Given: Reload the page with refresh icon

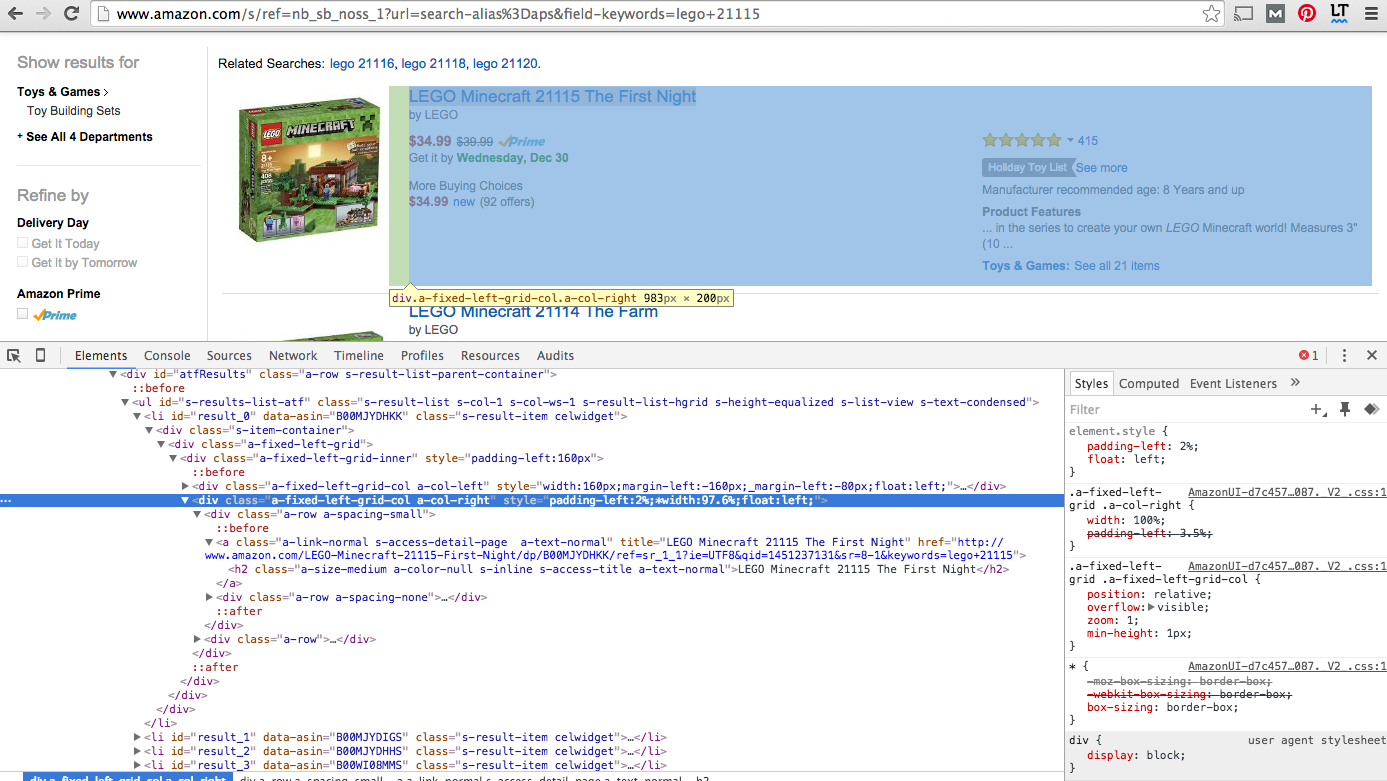Looking at the screenshot, I should 72,14.
